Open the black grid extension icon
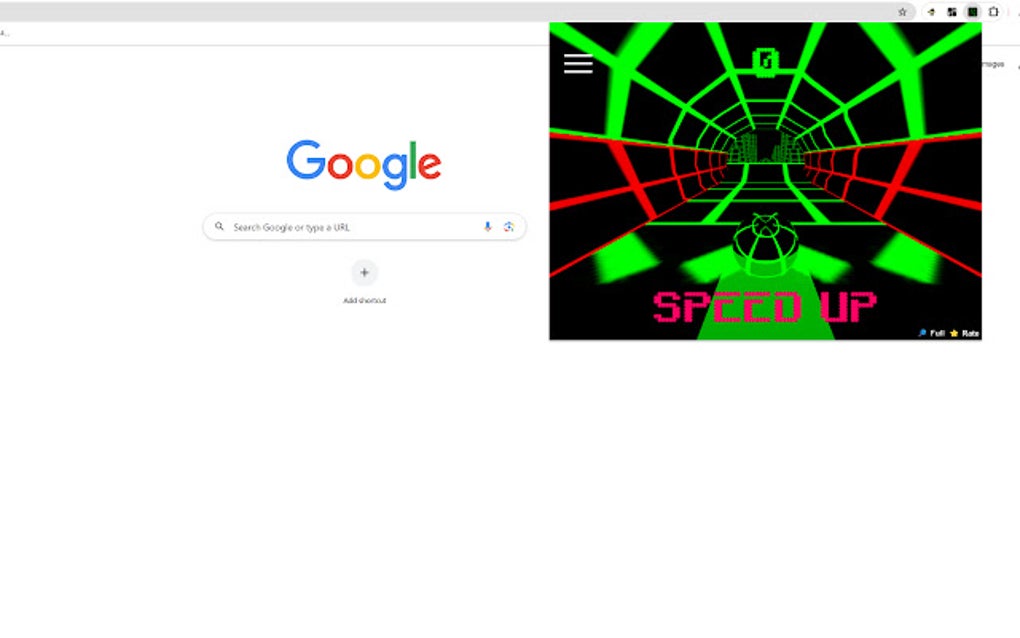This screenshot has height=638, width=1020. pos(952,12)
